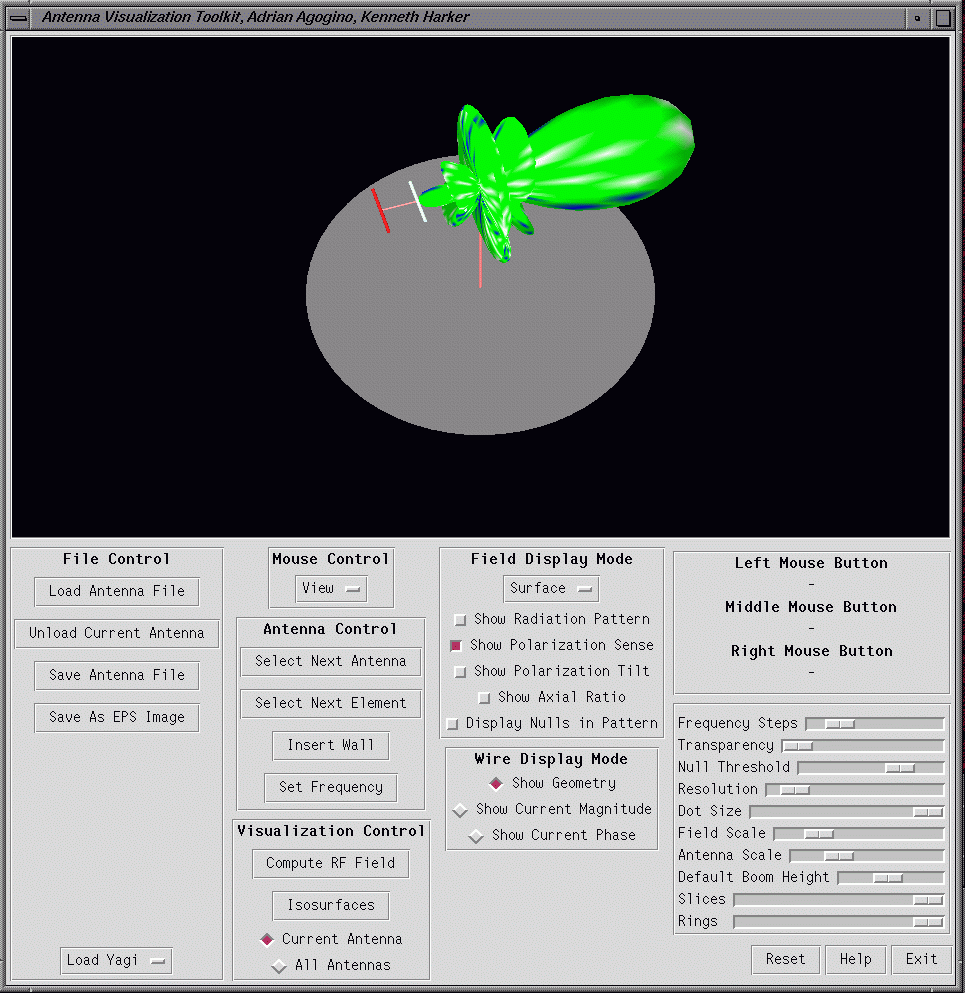Image resolution: width=965 pixels, height=993 pixels.
Task: Click the Help button
Action: pyautogui.click(x=855, y=959)
